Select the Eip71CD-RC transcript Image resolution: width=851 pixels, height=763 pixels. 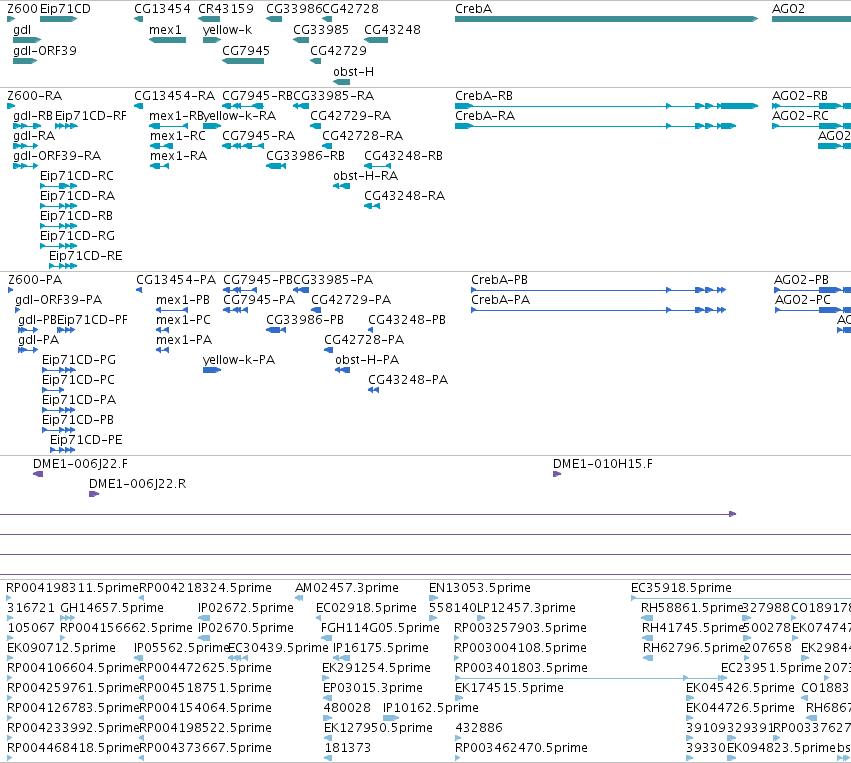tap(59, 186)
